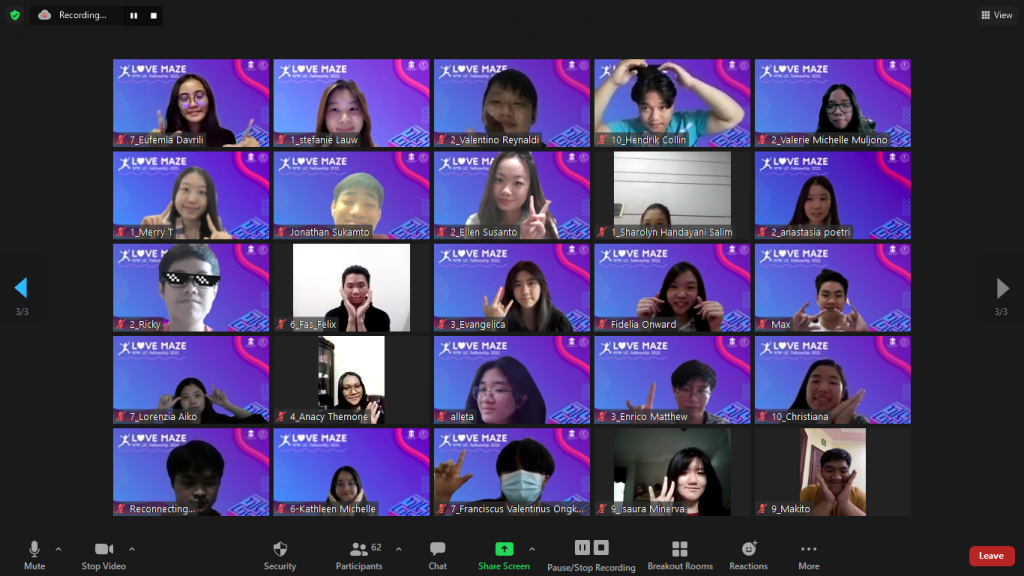The width and height of the screenshot is (1024, 576).
Task: Select 6_Fas_Felix video tile
Action: 351,288
